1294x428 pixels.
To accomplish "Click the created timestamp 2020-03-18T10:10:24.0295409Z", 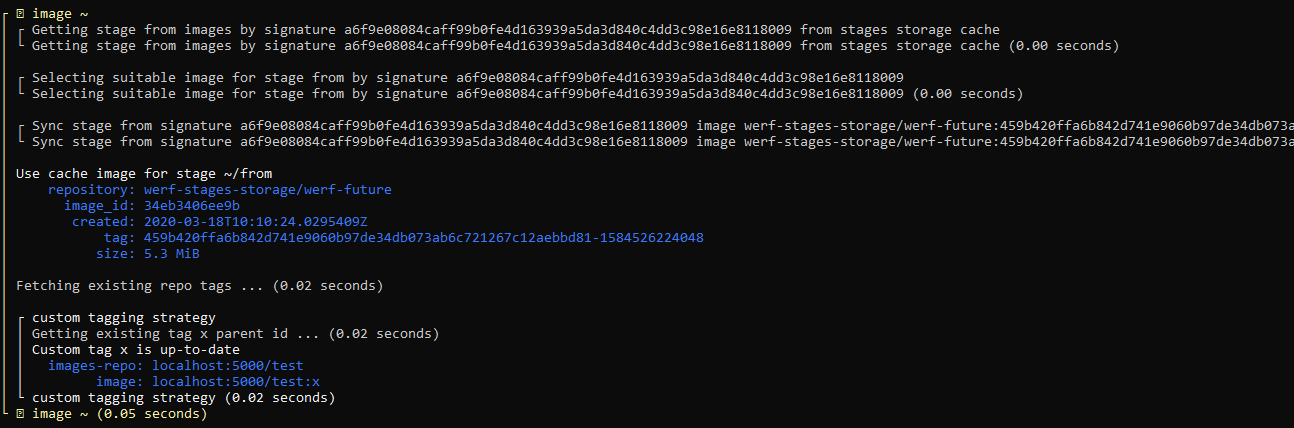I will coord(256,222).
